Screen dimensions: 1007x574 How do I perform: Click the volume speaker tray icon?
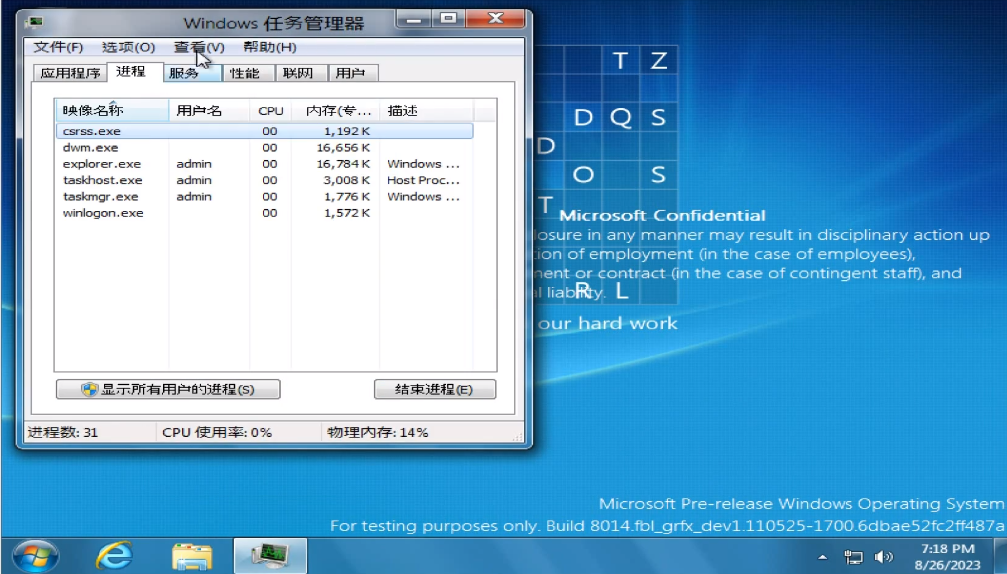[x=883, y=557]
